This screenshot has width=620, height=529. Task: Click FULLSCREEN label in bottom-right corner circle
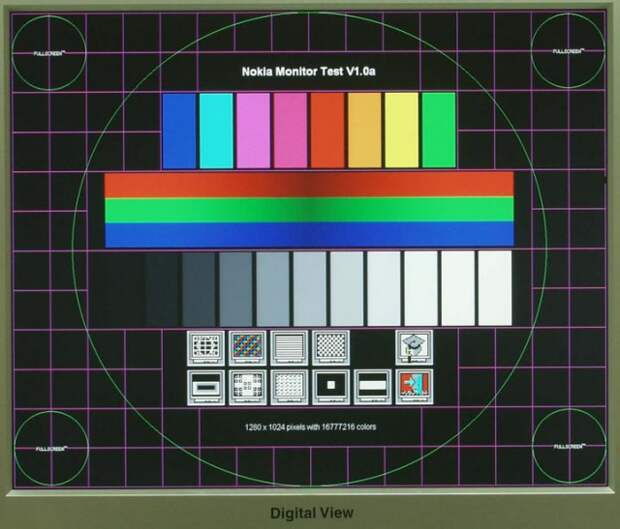569,446
